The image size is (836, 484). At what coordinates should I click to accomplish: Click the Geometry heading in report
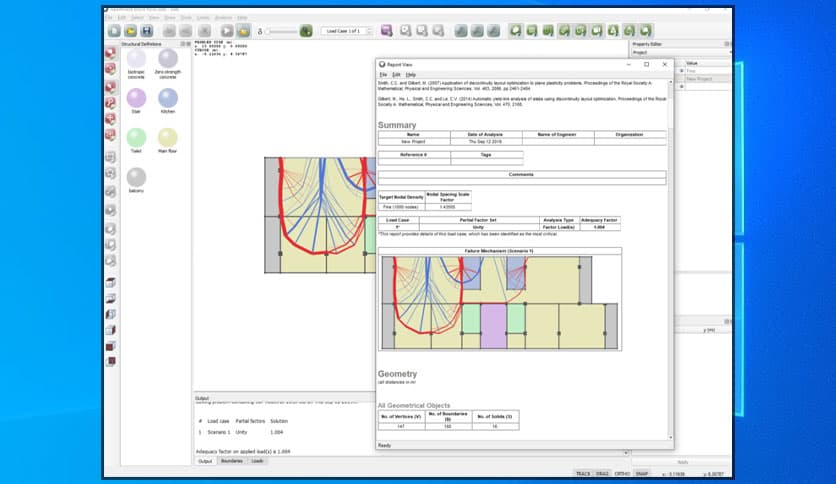(397, 374)
